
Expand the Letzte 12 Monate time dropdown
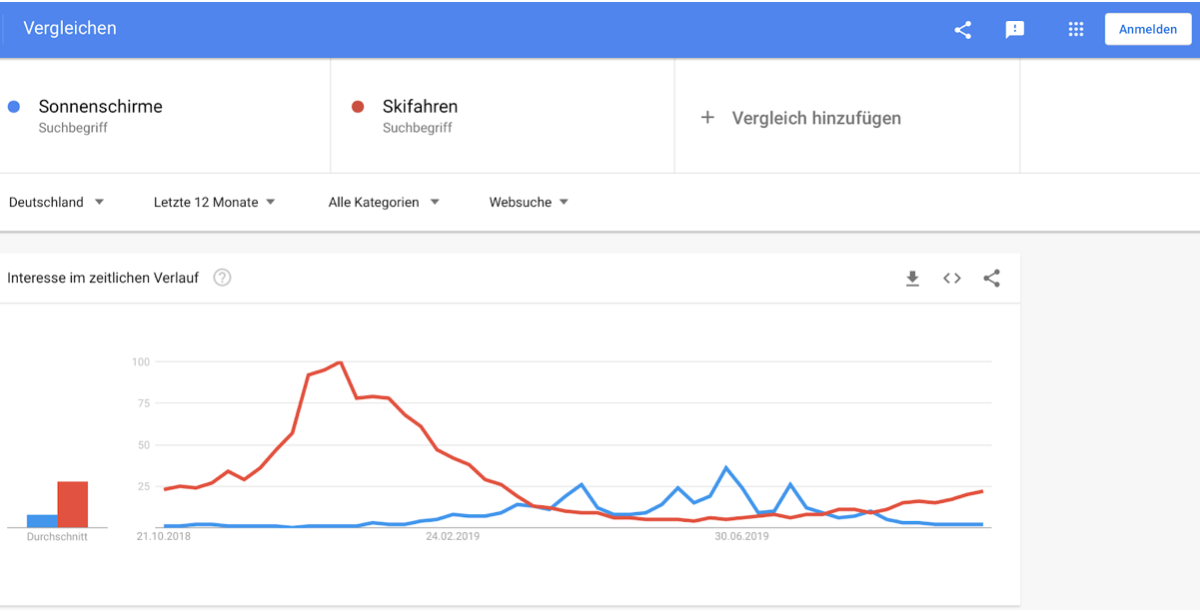click(215, 202)
